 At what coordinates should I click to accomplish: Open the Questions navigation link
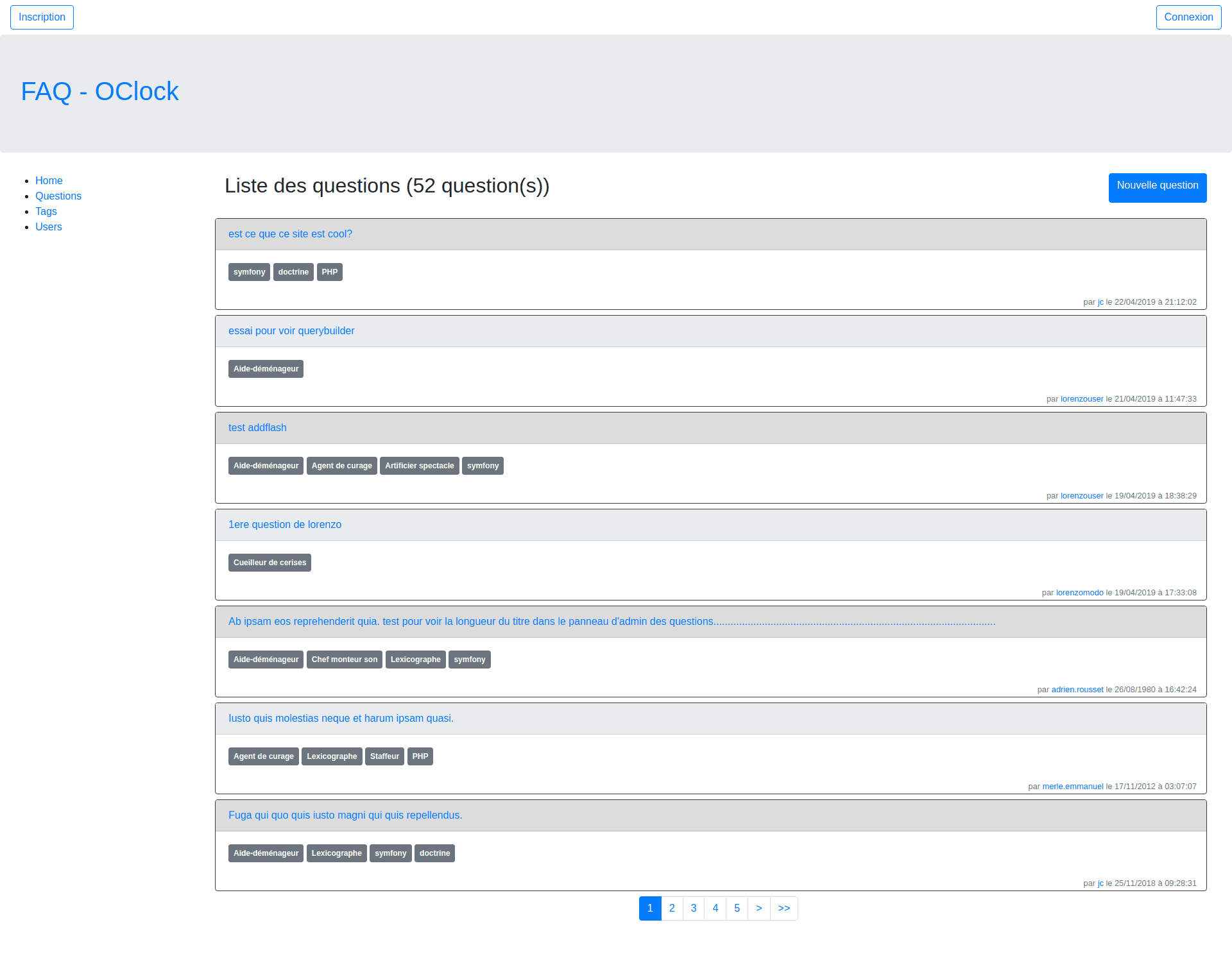tap(58, 196)
